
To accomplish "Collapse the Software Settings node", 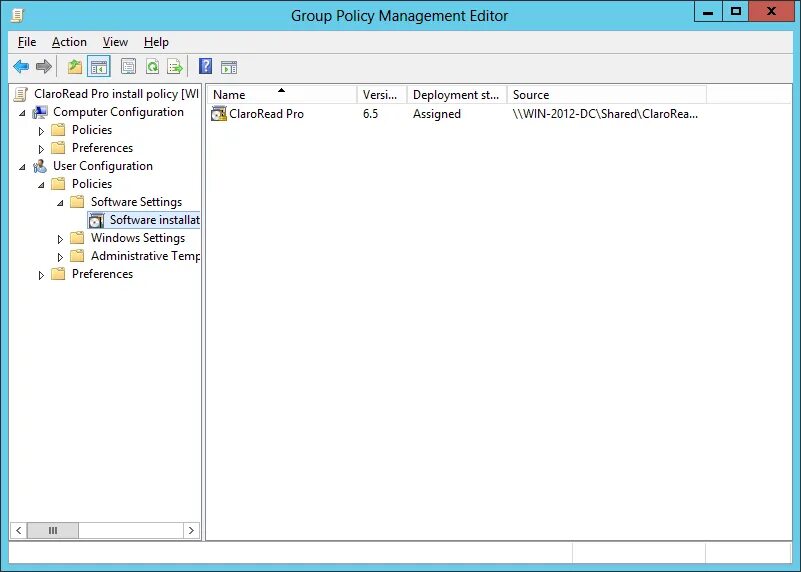I will 60,203.
